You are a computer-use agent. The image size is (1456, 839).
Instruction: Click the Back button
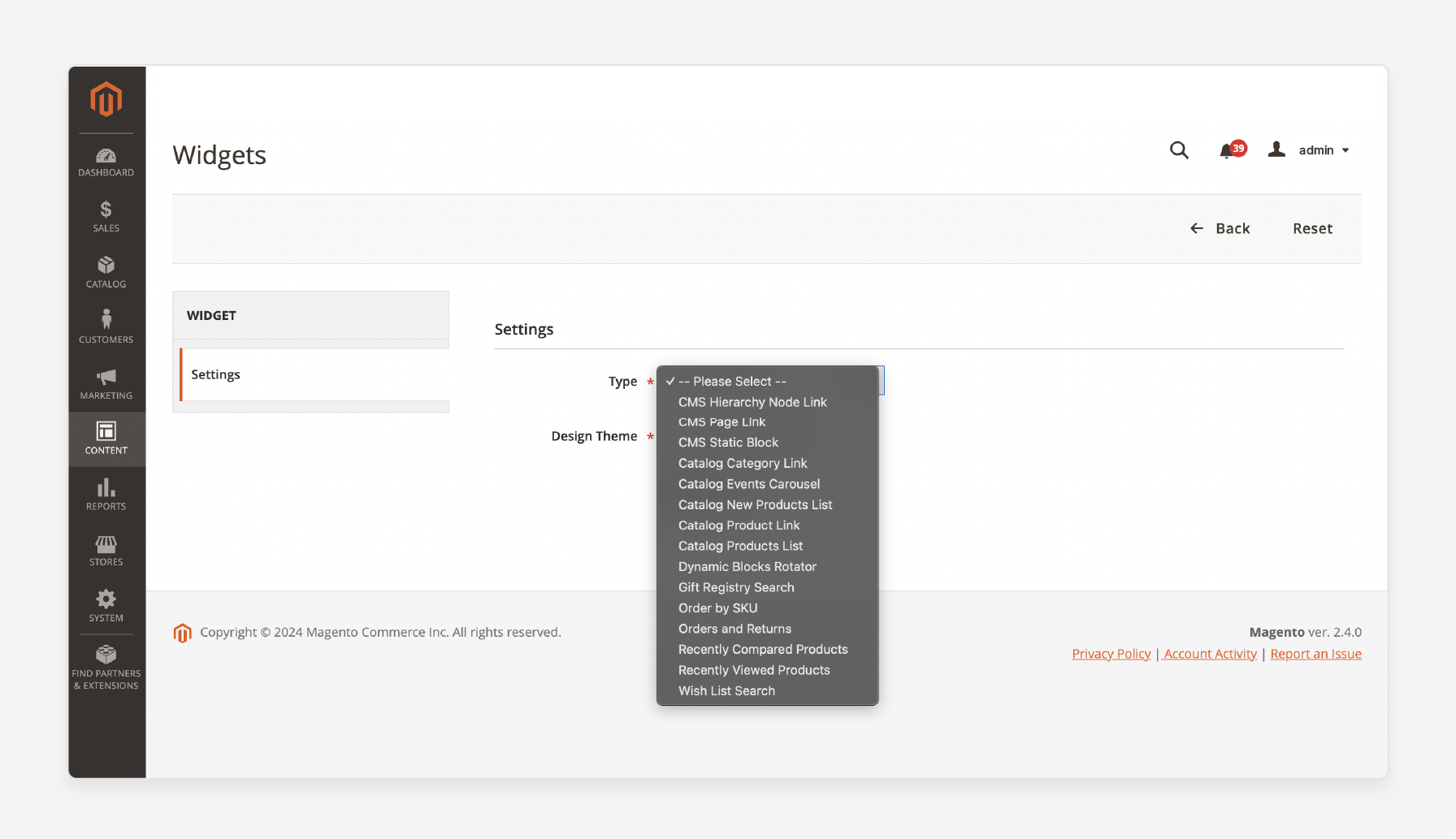(x=1220, y=229)
